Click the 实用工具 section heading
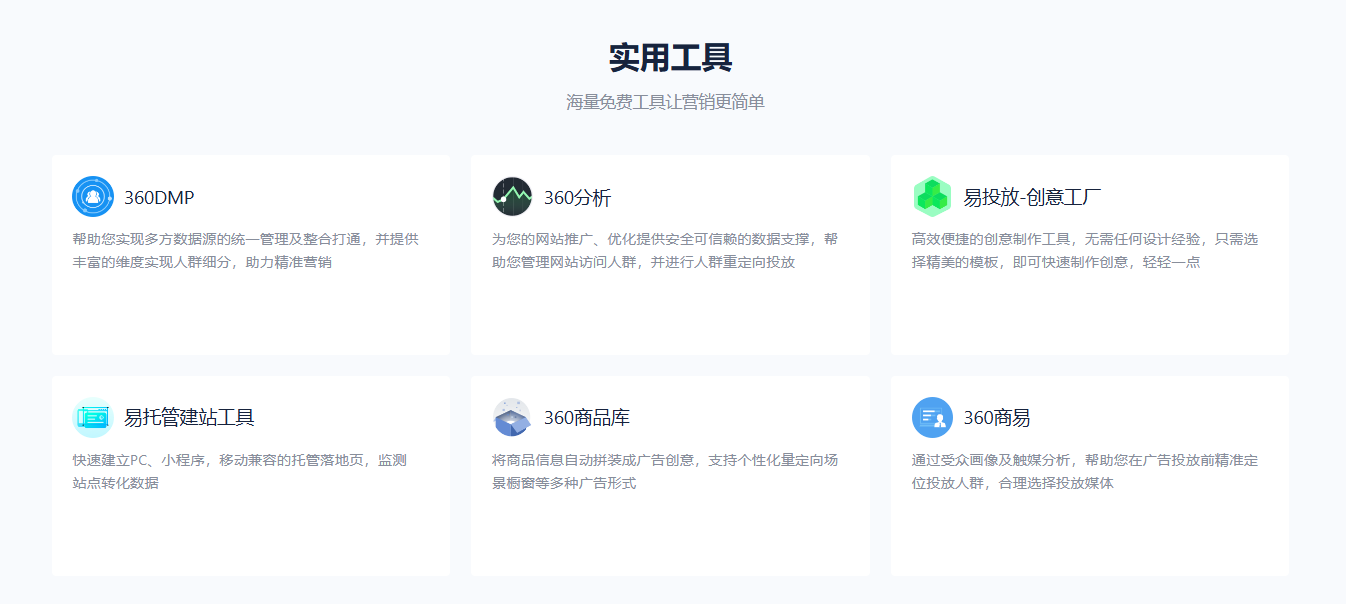Screen dimensions: 1346x604 tap(671, 58)
